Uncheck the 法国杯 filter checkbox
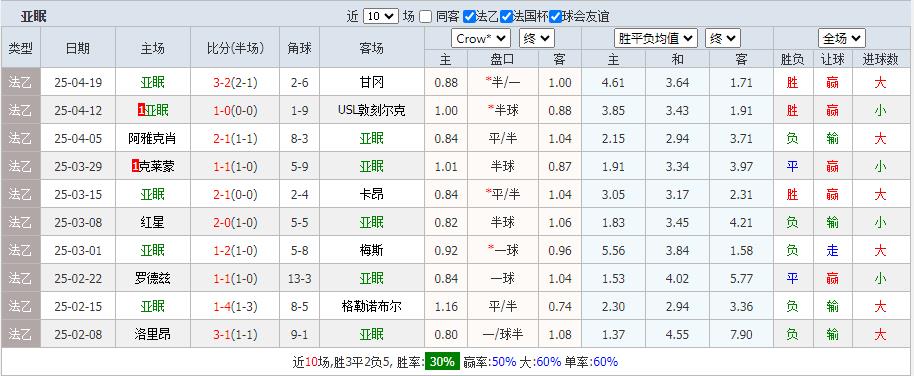This screenshot has width=914, height=376. tap(506, 16)
